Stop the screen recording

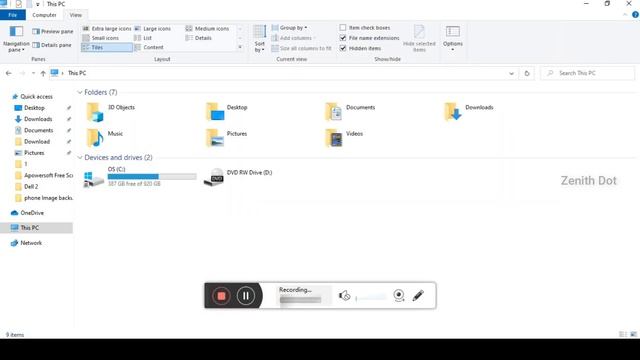point(221,296)
